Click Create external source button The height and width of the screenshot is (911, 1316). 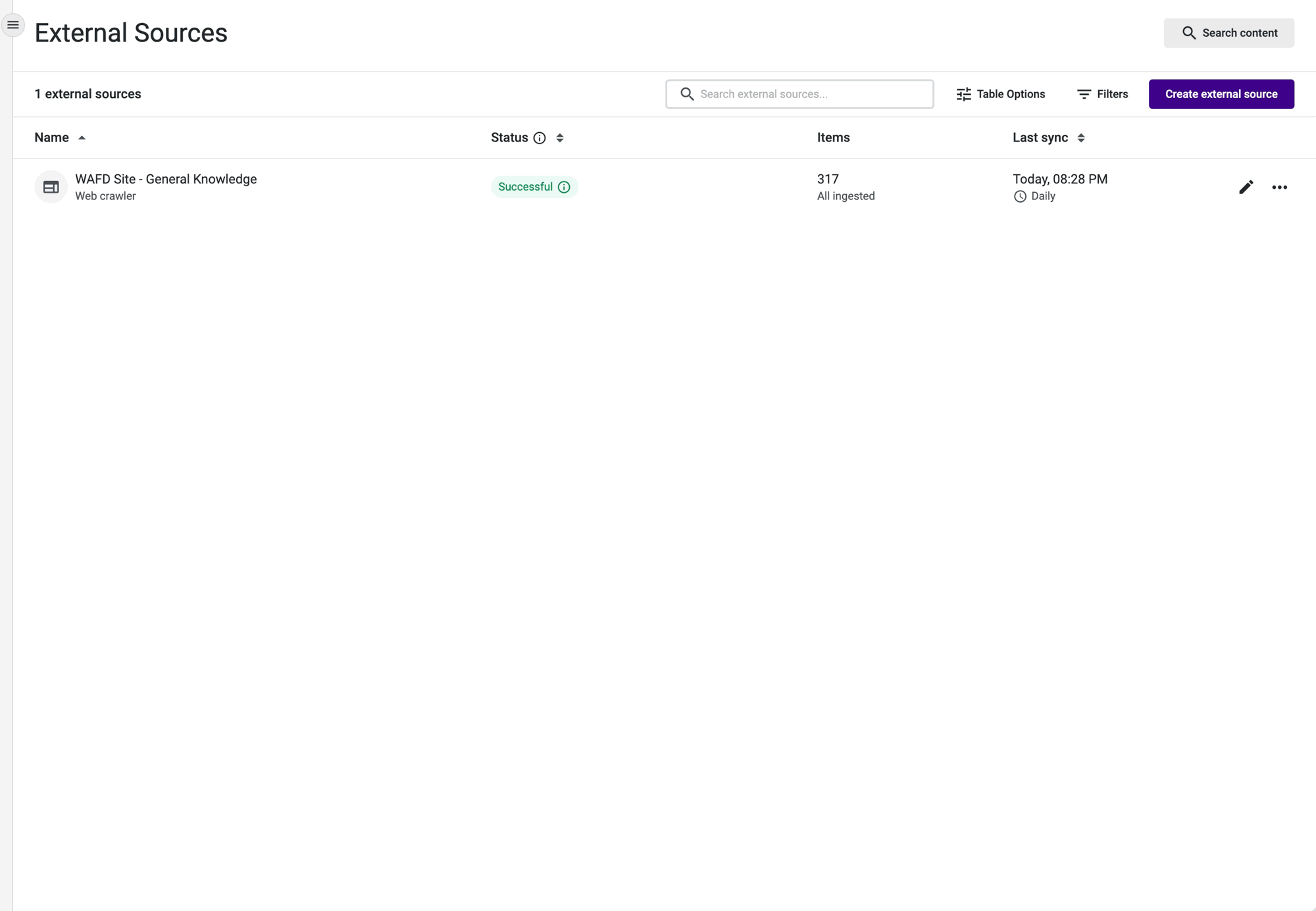click(x=1221, y=94)
